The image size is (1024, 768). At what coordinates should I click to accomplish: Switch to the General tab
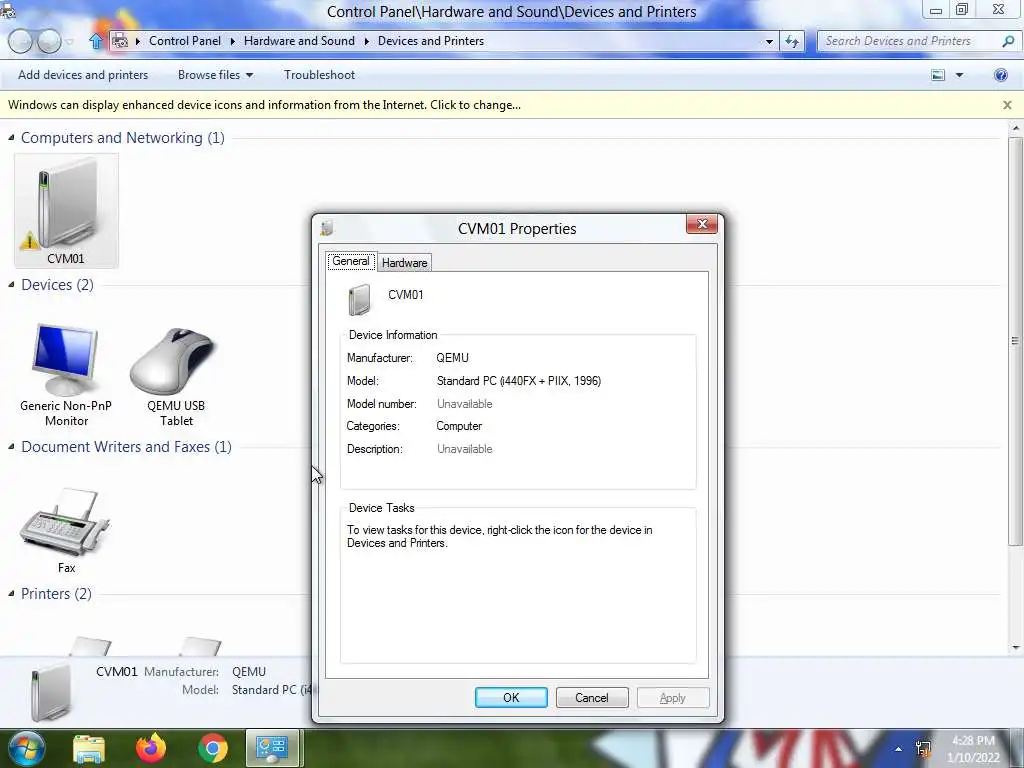tap(351, 261)
